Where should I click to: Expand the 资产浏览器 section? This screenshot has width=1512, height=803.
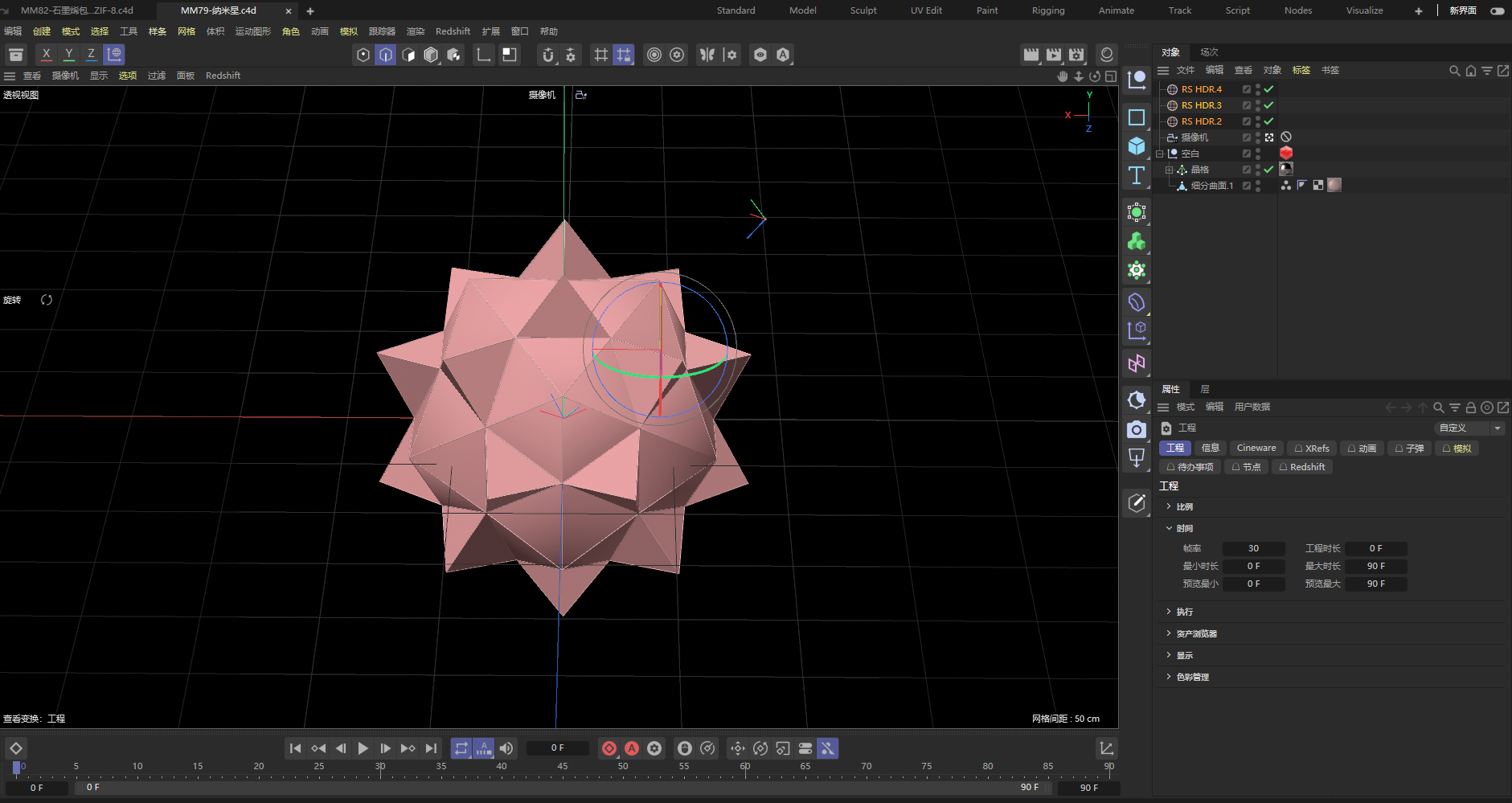1169,633
